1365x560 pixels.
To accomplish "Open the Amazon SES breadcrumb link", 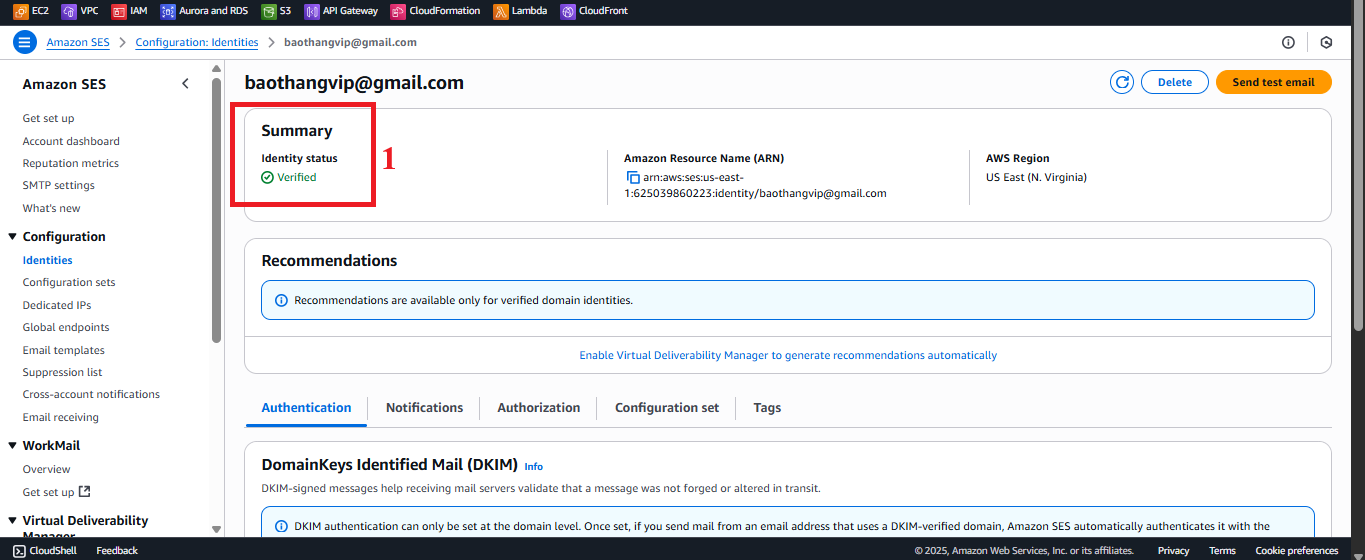I will 76,42.
